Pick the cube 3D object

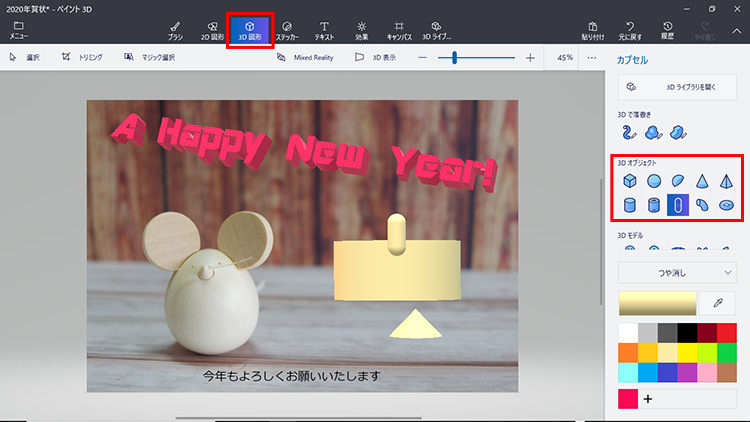tap(630, 181)
